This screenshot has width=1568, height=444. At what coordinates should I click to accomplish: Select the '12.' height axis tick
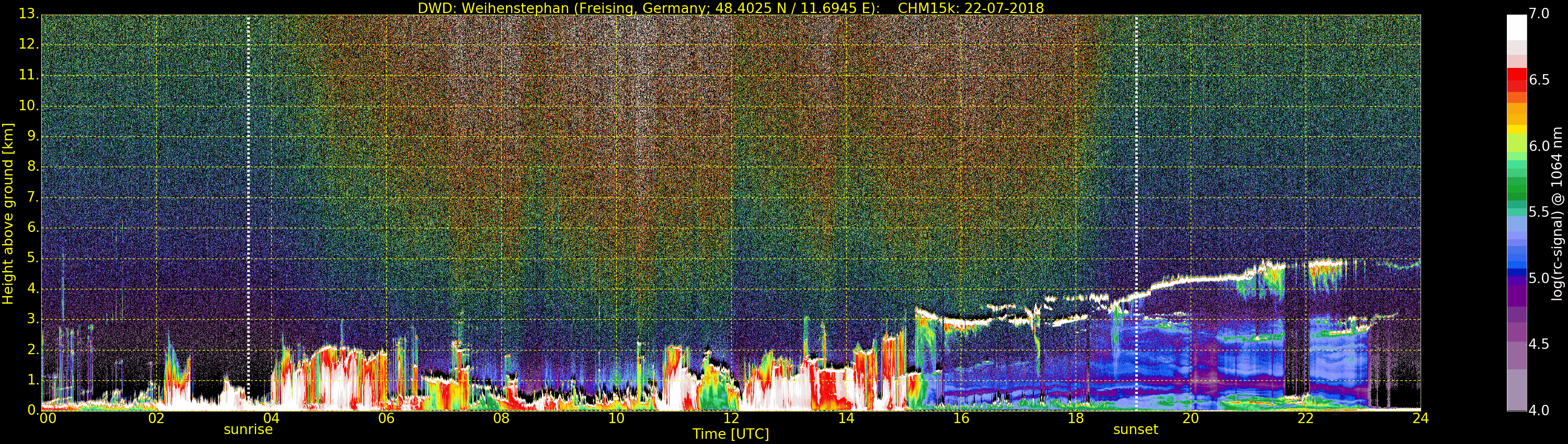(29, 45)
